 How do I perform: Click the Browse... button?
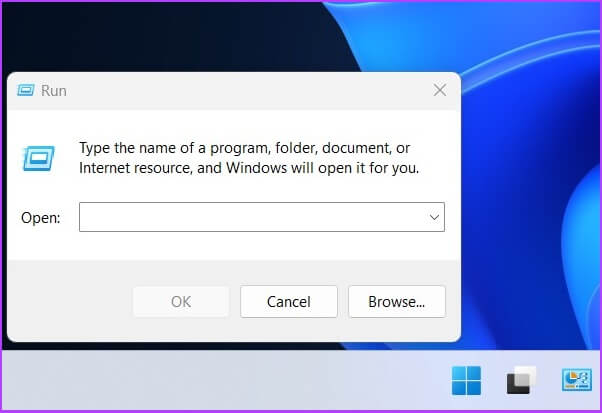pyautogui.click(x=397, y=302)
